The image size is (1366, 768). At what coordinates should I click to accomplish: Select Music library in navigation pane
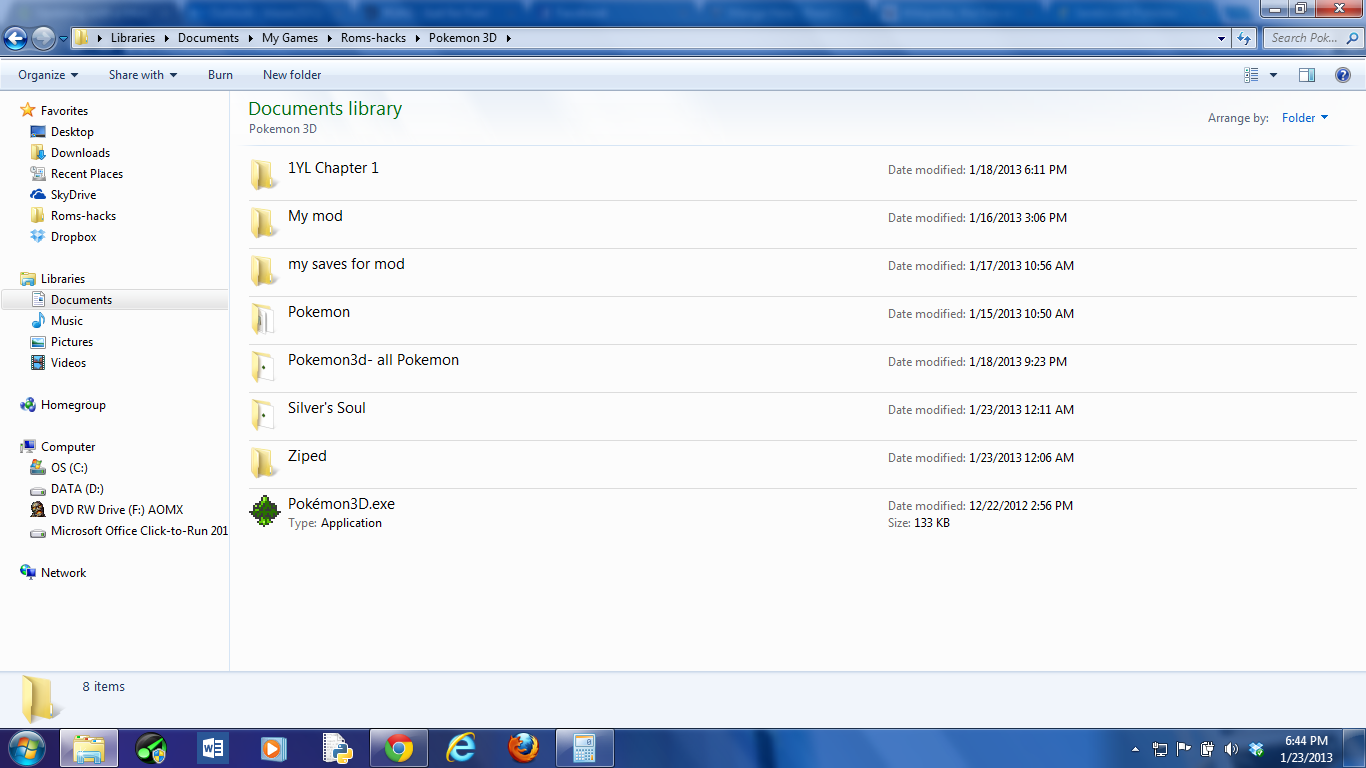67,321
